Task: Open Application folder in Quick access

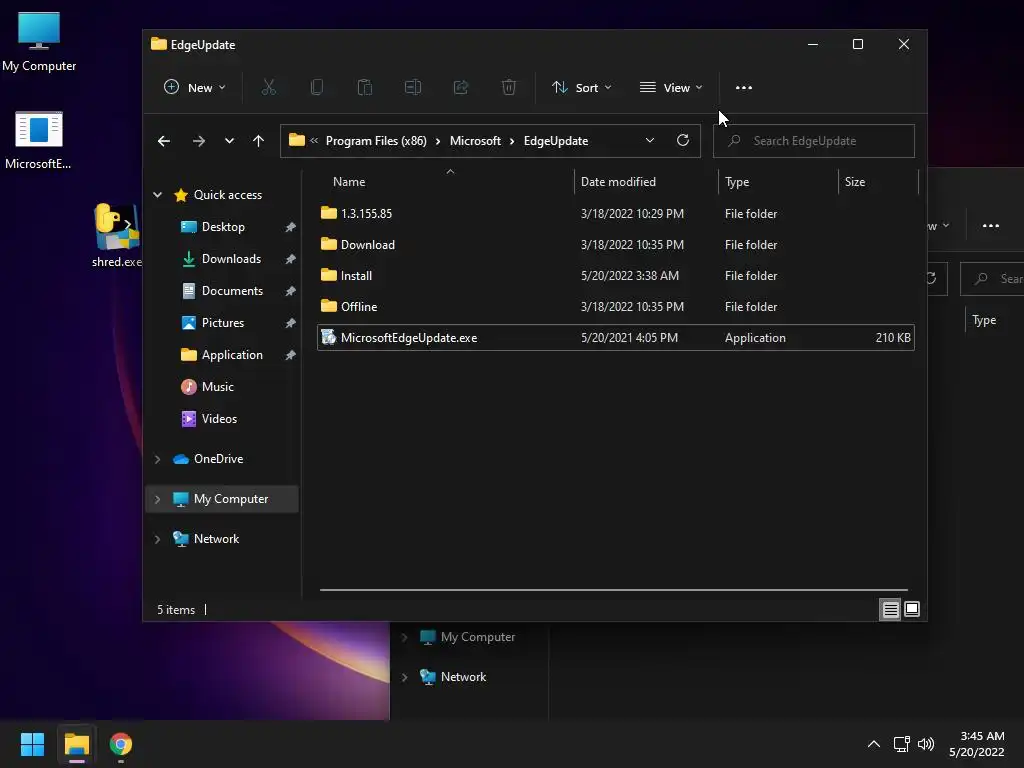Action: [231, 355]
